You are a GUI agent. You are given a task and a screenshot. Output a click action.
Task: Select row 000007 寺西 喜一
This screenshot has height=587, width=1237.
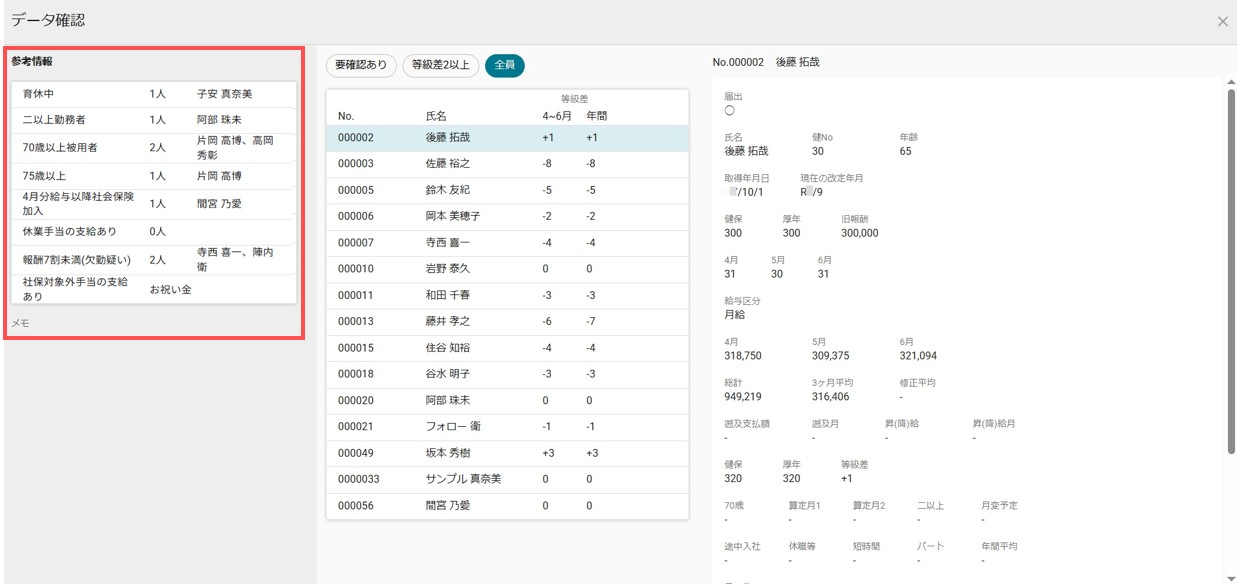click(507, 243)
